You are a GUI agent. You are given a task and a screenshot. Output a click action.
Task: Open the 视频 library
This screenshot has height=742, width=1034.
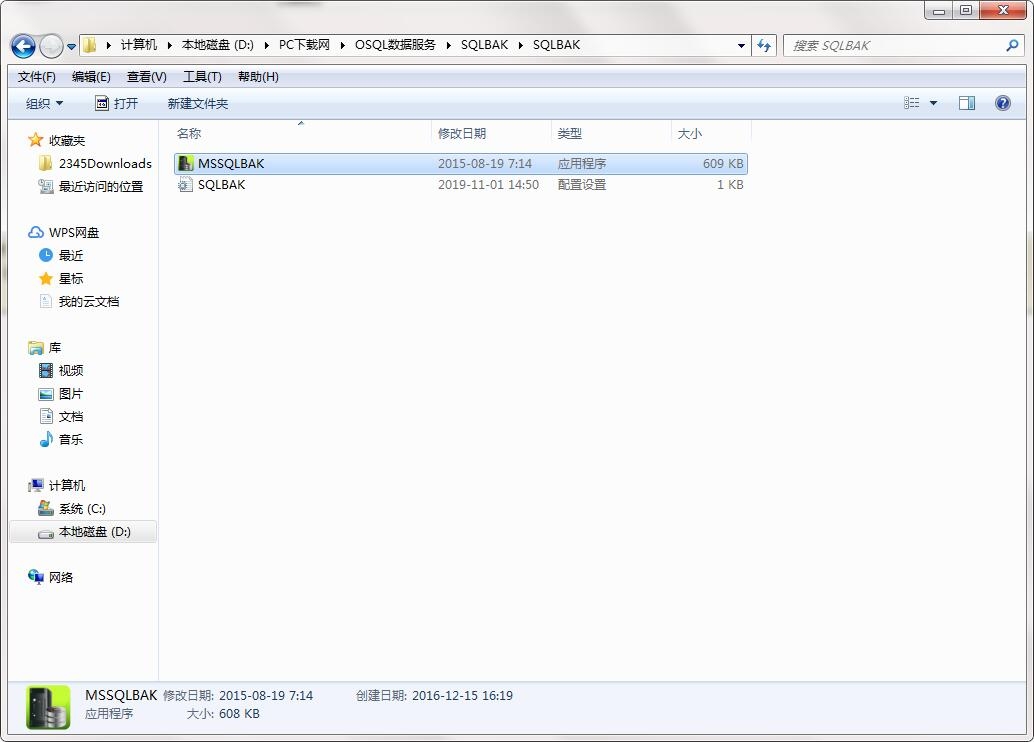[71, 371]
